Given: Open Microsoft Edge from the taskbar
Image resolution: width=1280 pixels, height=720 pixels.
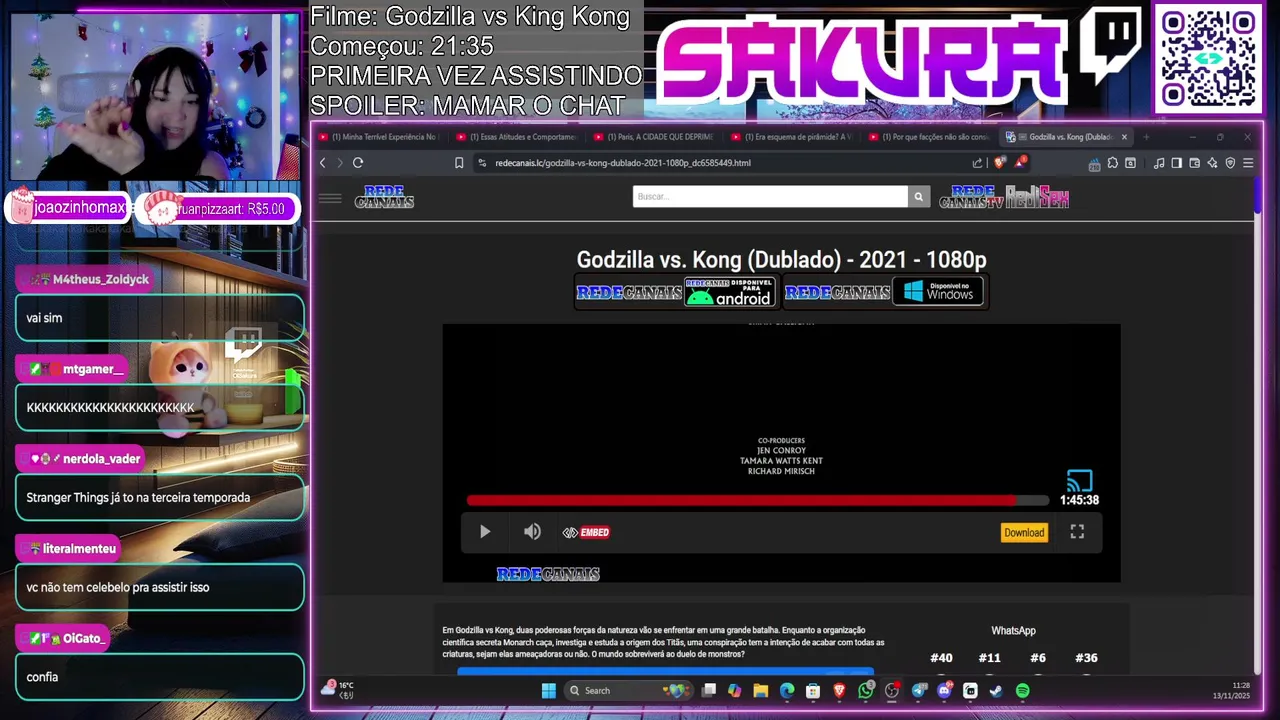Looking at the screenshot, I should tap(787, 690).
